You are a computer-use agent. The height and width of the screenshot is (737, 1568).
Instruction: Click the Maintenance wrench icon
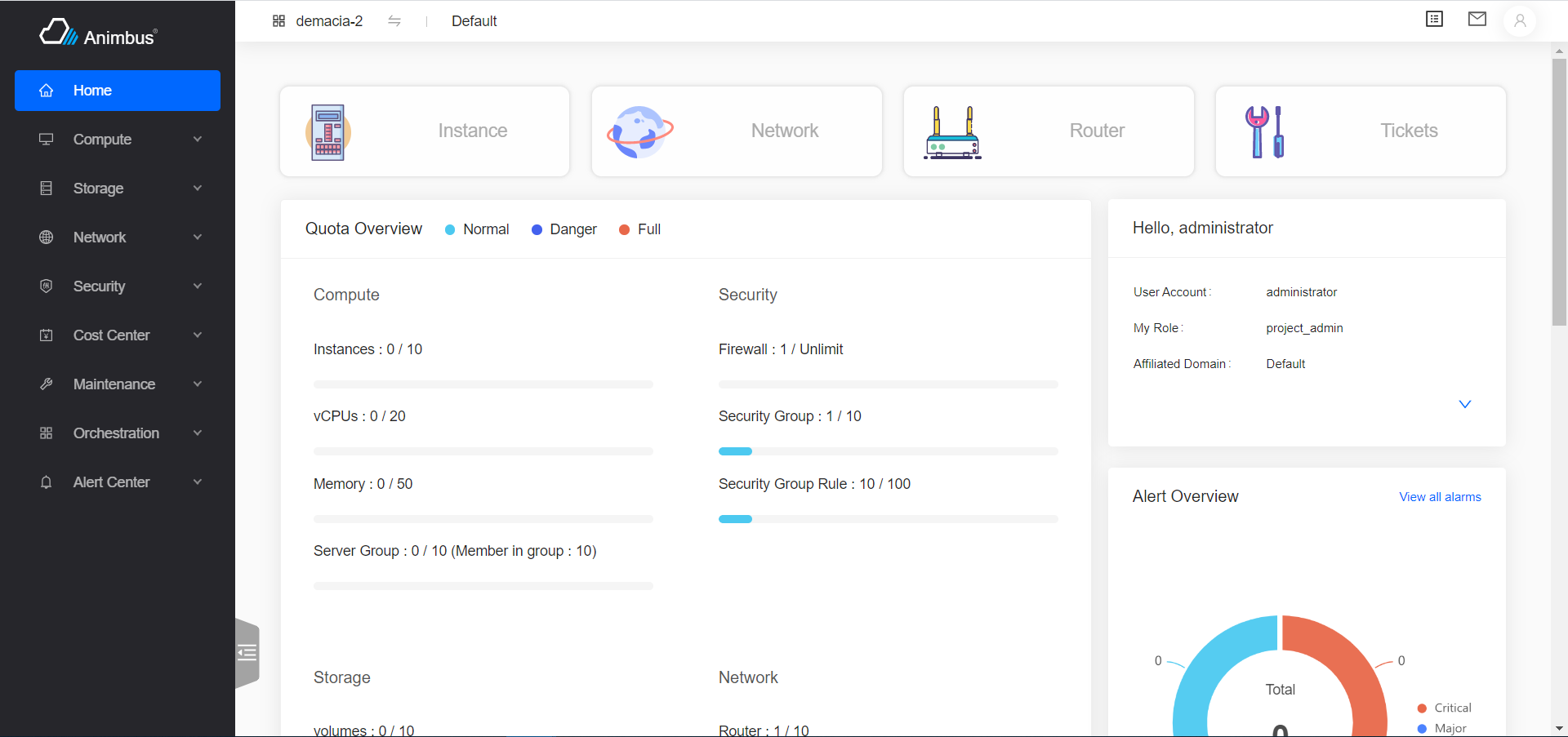pos(47,384)
